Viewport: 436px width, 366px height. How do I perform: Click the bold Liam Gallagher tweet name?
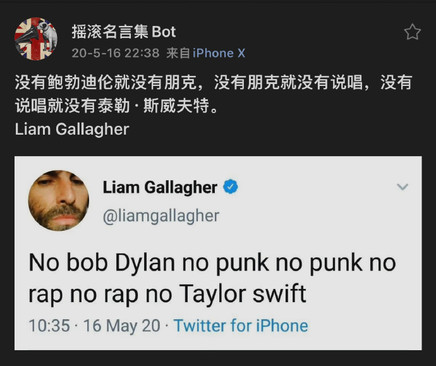(x=160, y=187)
